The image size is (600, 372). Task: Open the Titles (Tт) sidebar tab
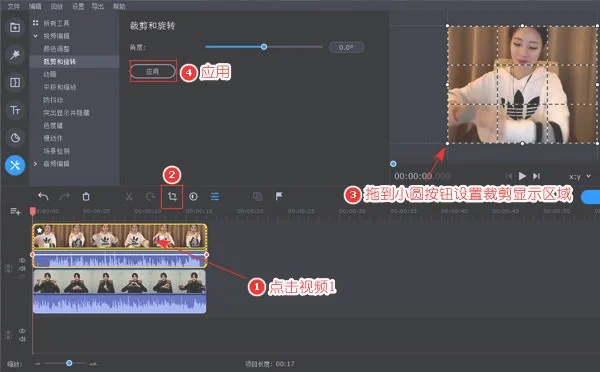[x=15, y=110]
